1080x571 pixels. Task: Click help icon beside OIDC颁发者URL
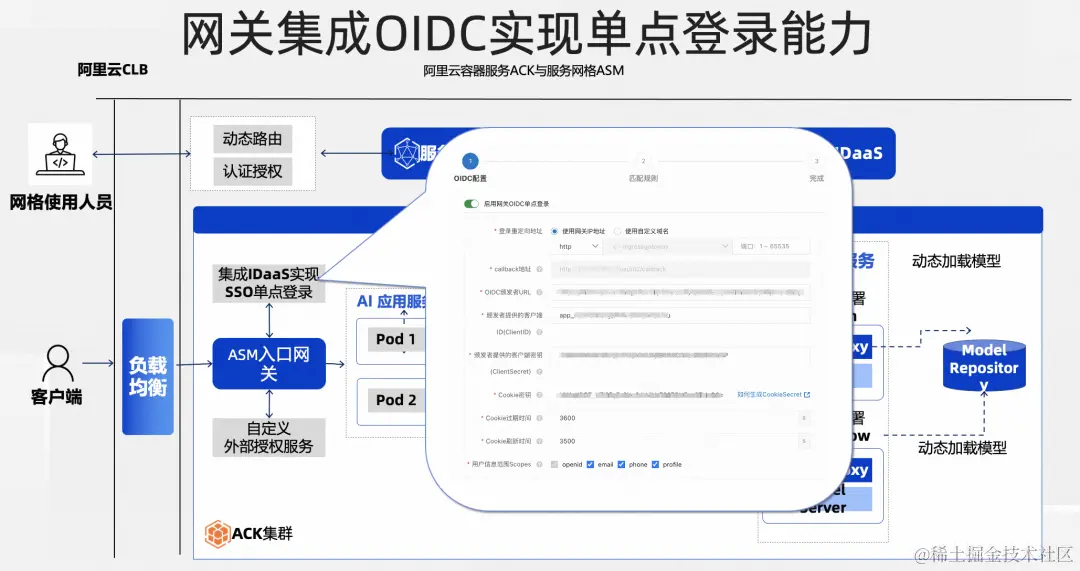[539, 292]
